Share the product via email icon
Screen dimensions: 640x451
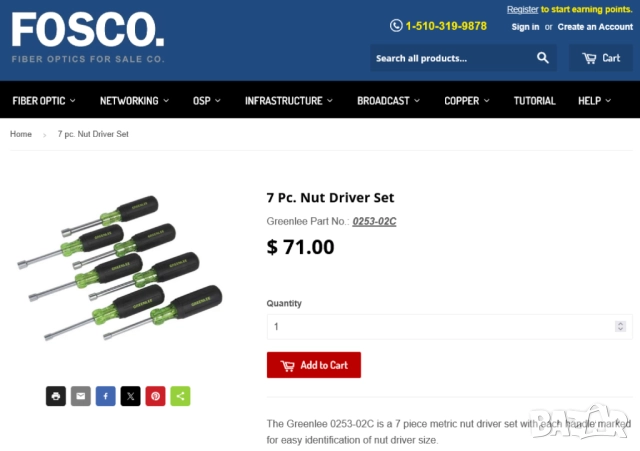coord(81,395)
